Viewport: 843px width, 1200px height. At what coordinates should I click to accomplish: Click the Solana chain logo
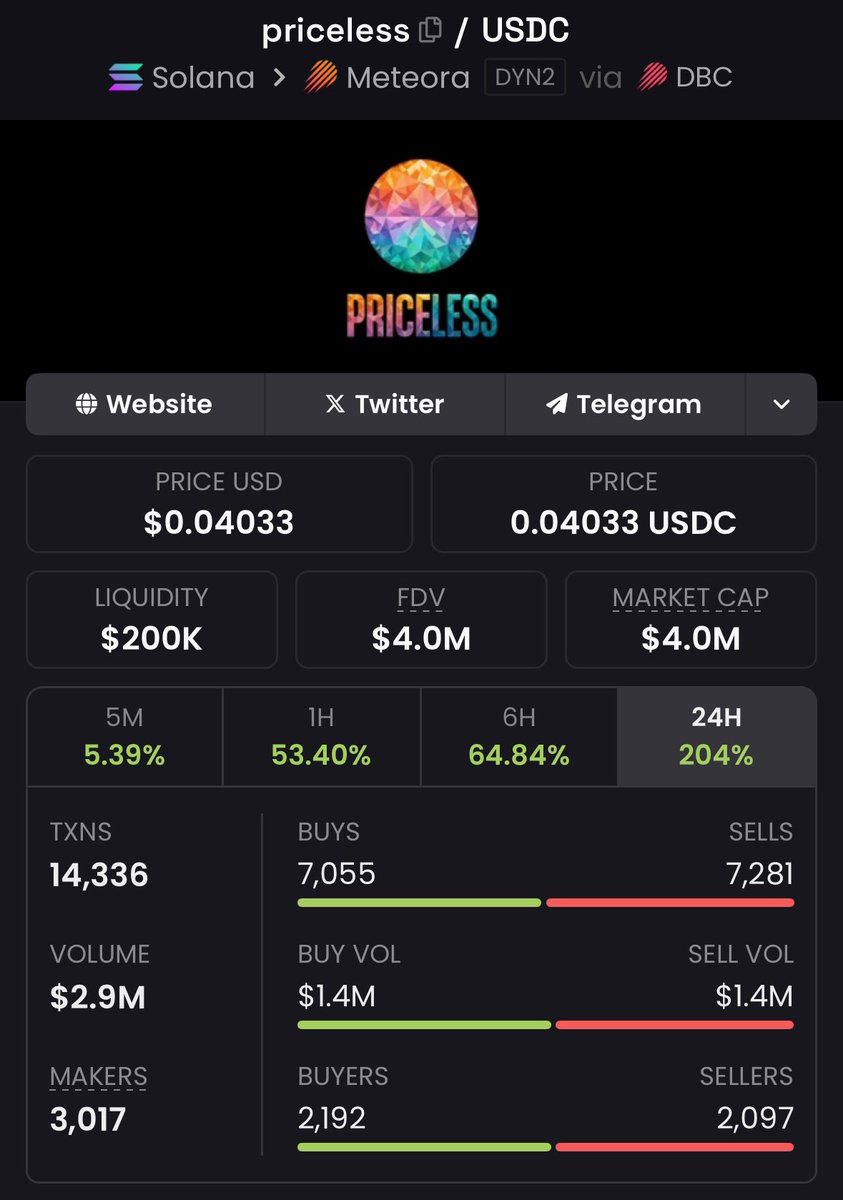point(126,78)
